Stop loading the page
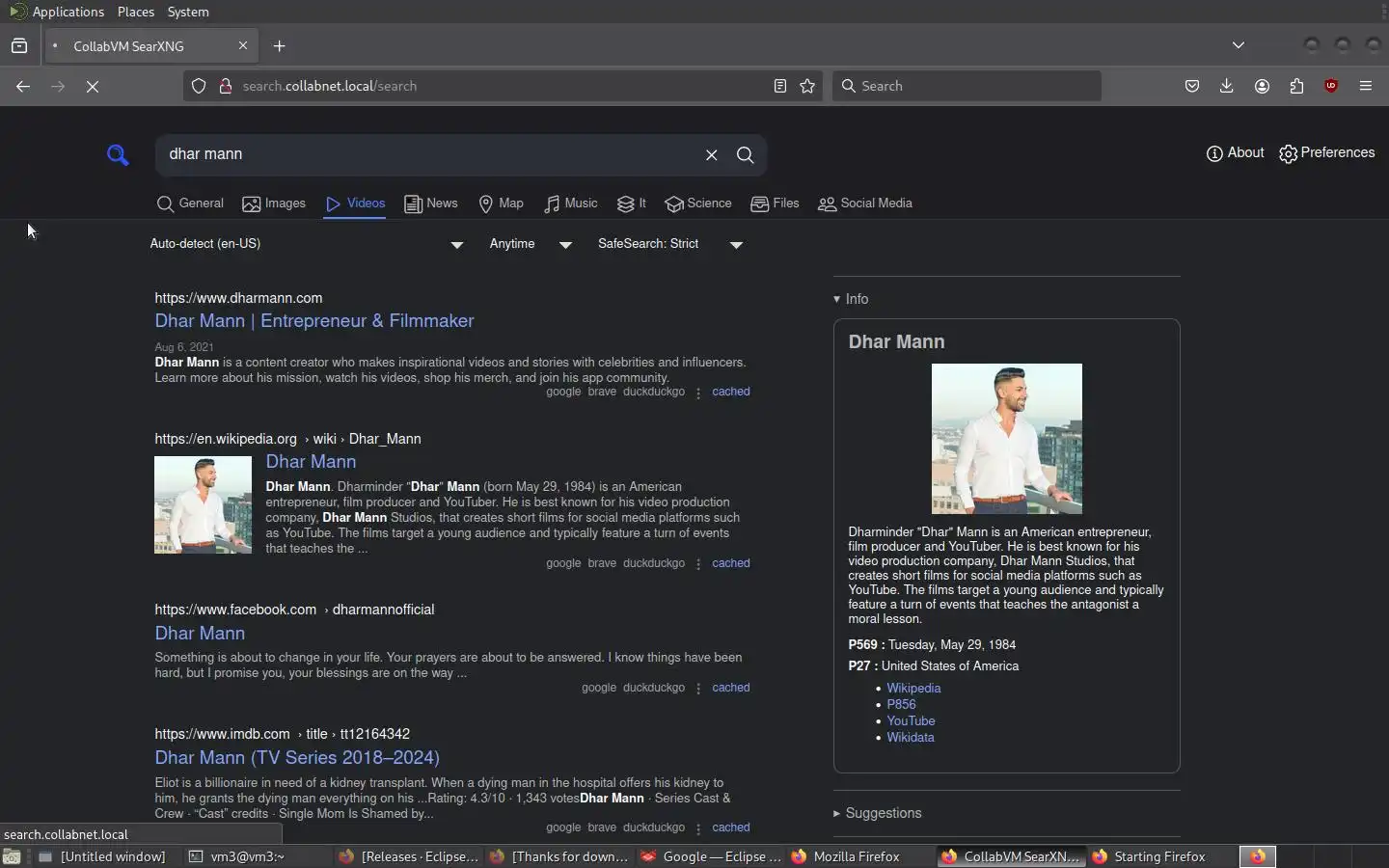Viewport: 1389px width, 868px height. pyautogui.click(x=93, y=86)
